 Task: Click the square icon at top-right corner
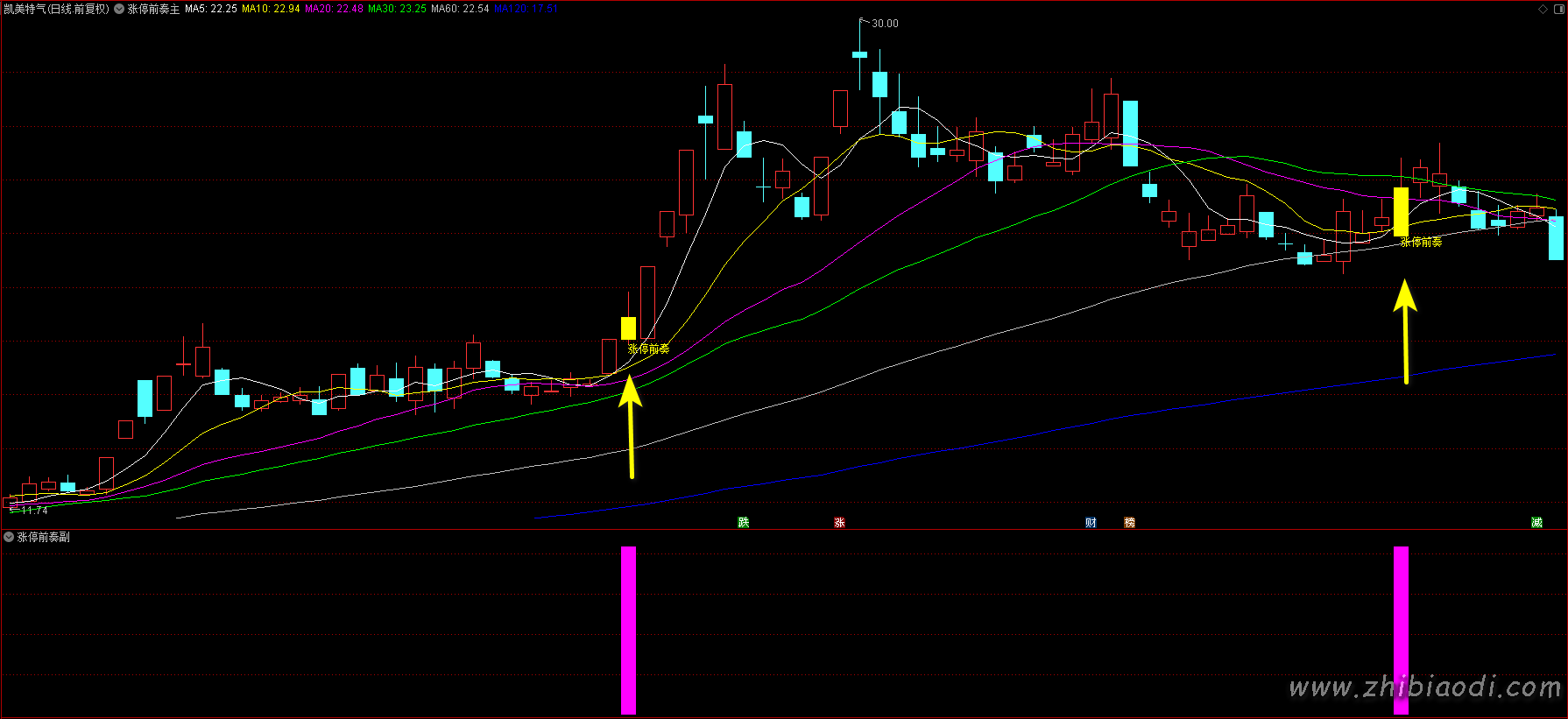click(x=1558, y=9)
